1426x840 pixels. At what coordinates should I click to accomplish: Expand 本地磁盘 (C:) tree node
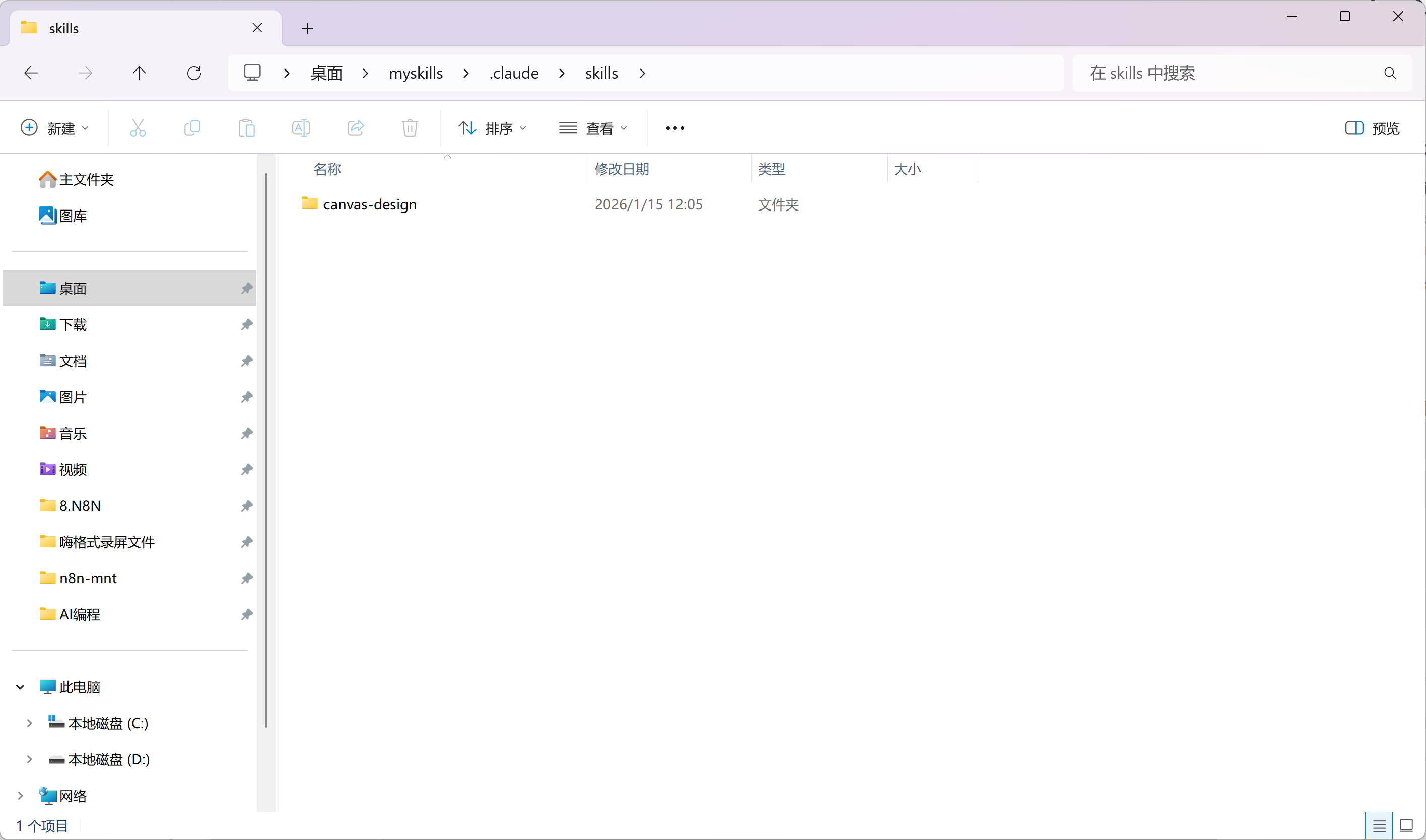[x=29, y=723]
